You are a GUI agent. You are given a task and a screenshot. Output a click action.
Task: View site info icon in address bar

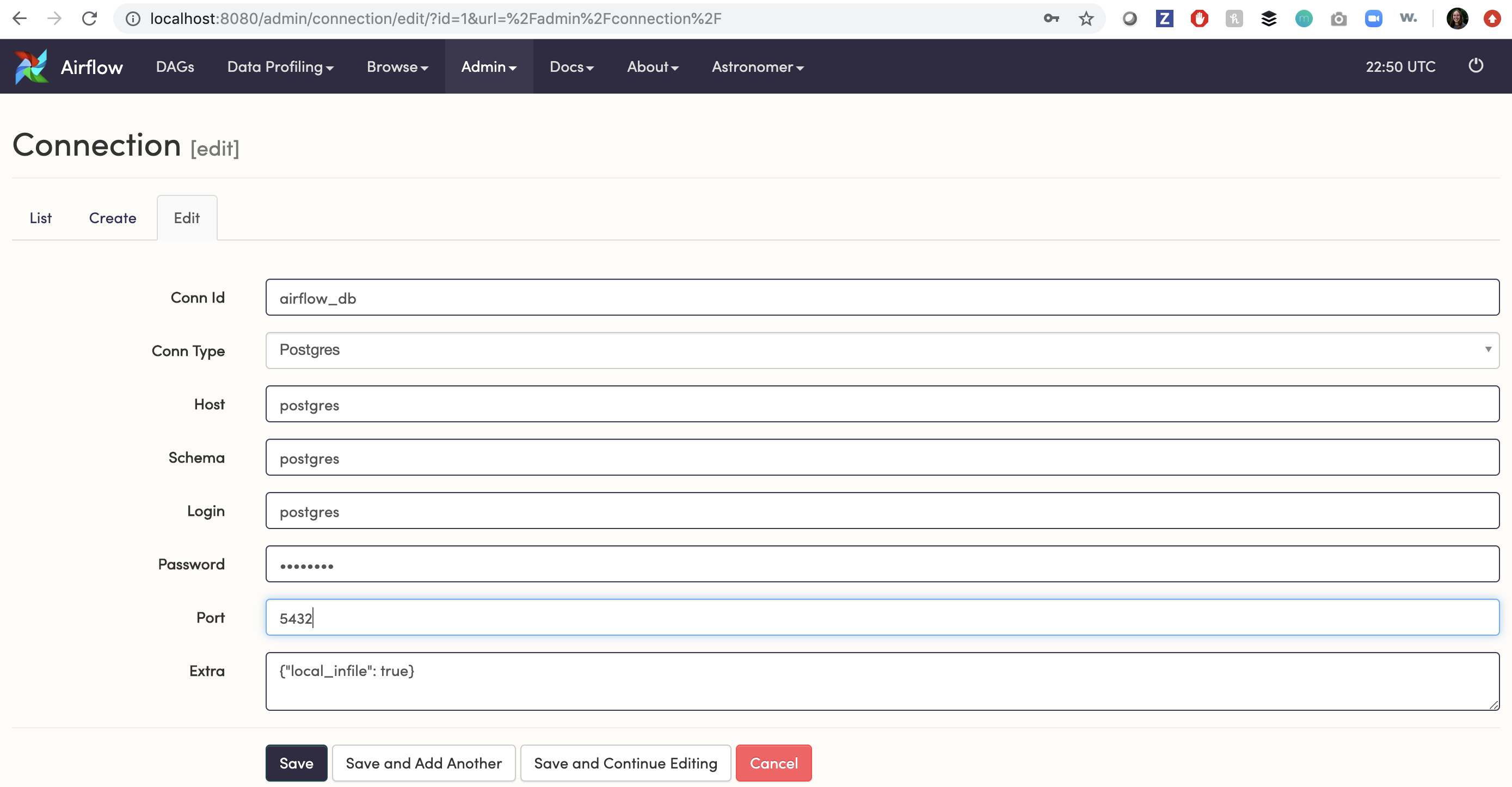(133, 19)
